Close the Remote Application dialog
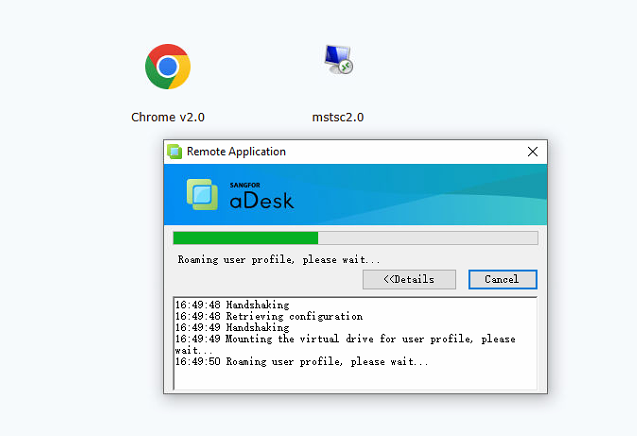This screenshot has width=637, height=436. pyautogui.click(x=533, y=152)
